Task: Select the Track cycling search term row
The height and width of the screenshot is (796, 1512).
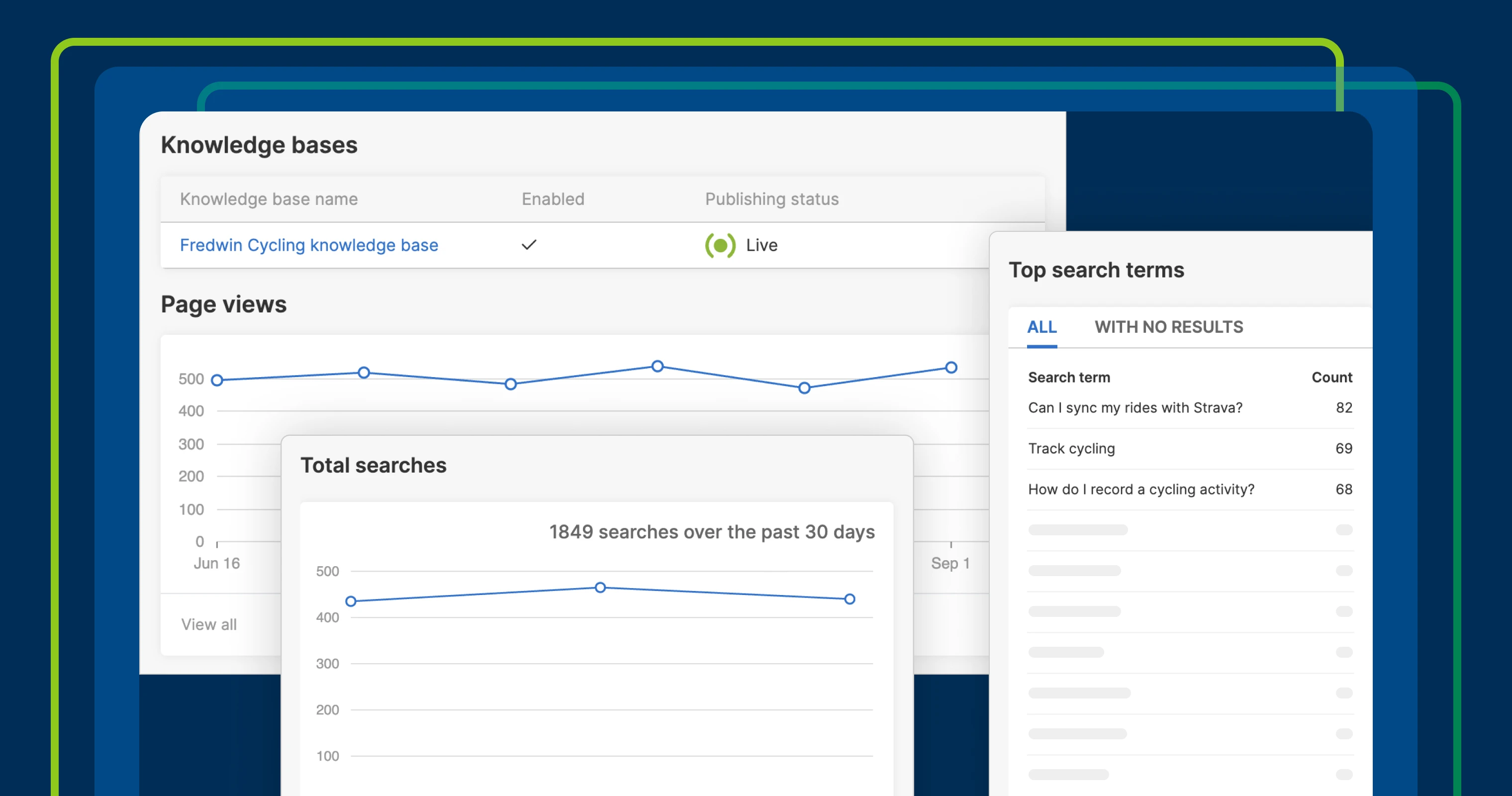Action: pyautogui.click(x=1071, y=448)
